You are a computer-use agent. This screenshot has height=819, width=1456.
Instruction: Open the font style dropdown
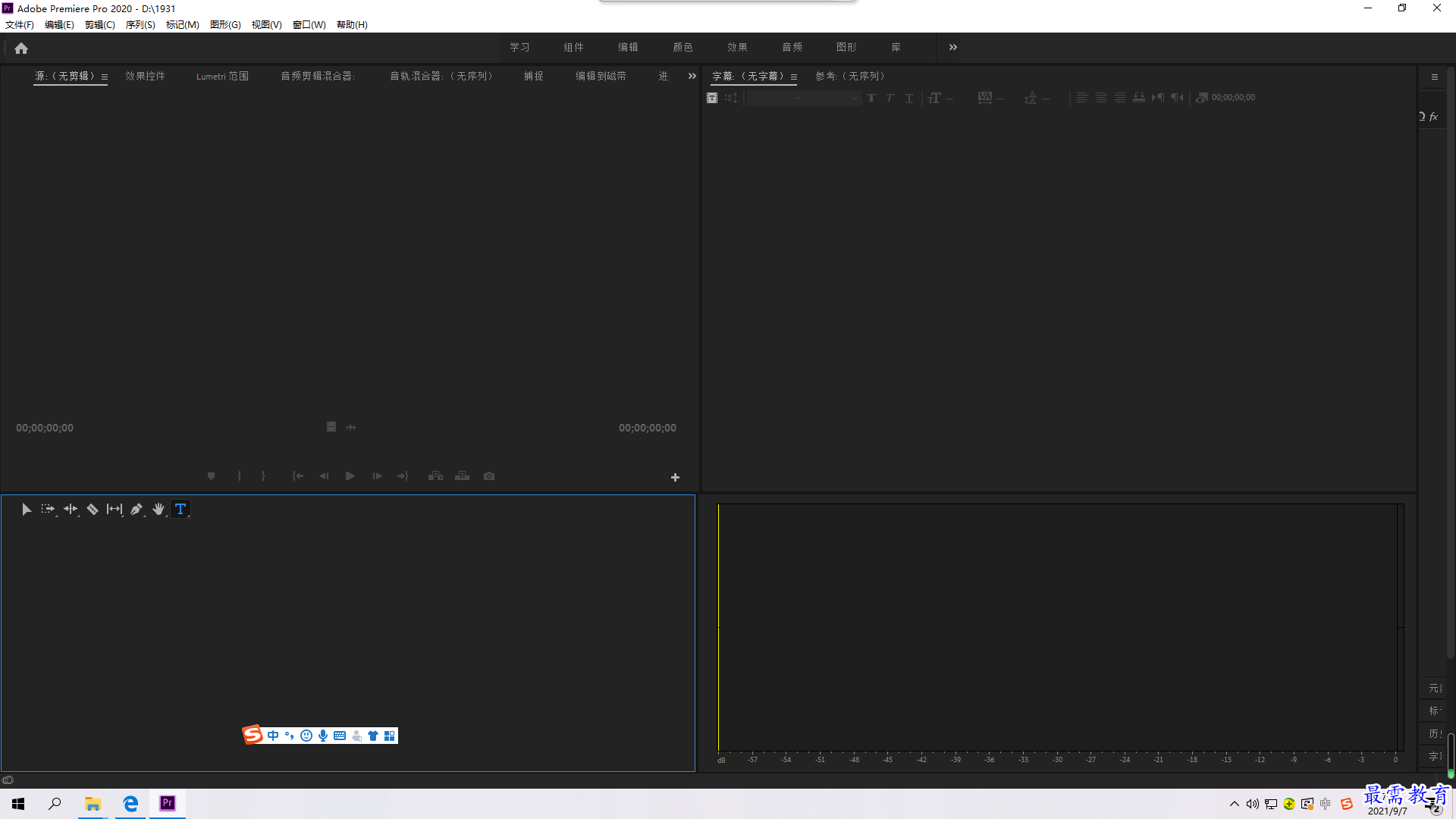[x=833, y=98]
